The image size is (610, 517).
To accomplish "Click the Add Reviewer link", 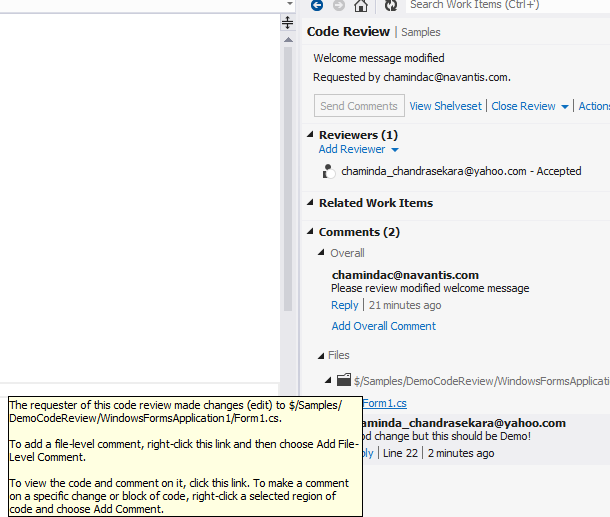I will tap(352, 149).
